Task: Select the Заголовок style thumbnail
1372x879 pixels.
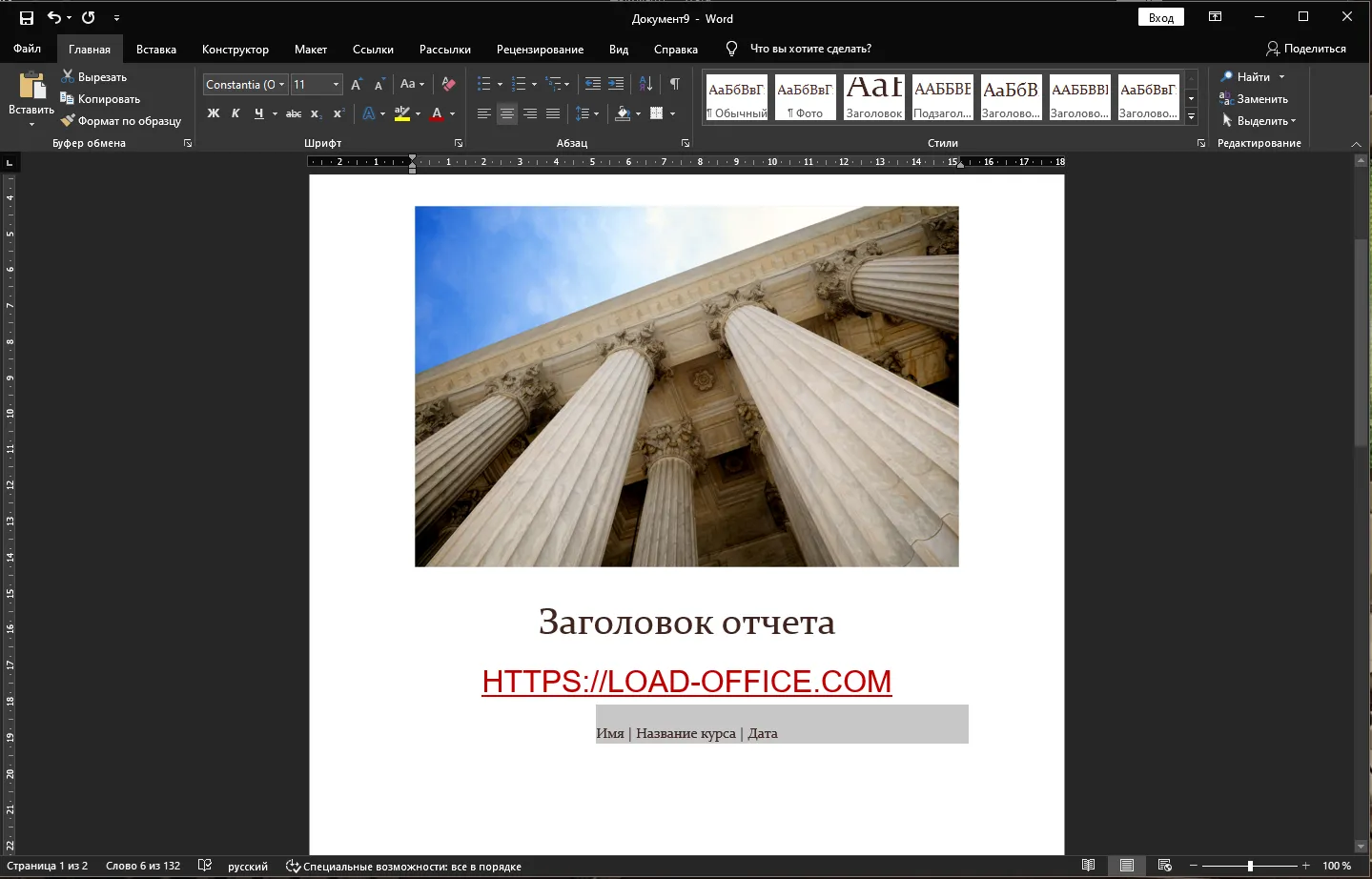Action: 874,97
